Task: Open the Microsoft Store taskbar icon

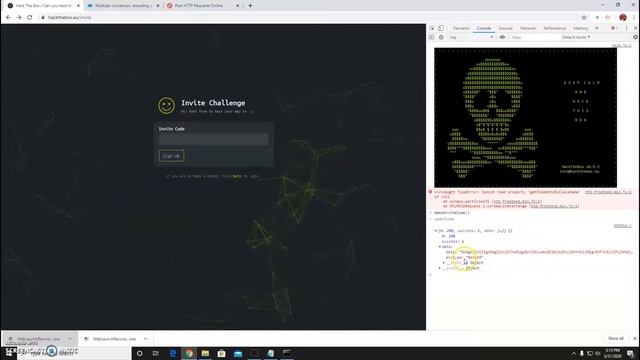Action: (x=222, y=353)
